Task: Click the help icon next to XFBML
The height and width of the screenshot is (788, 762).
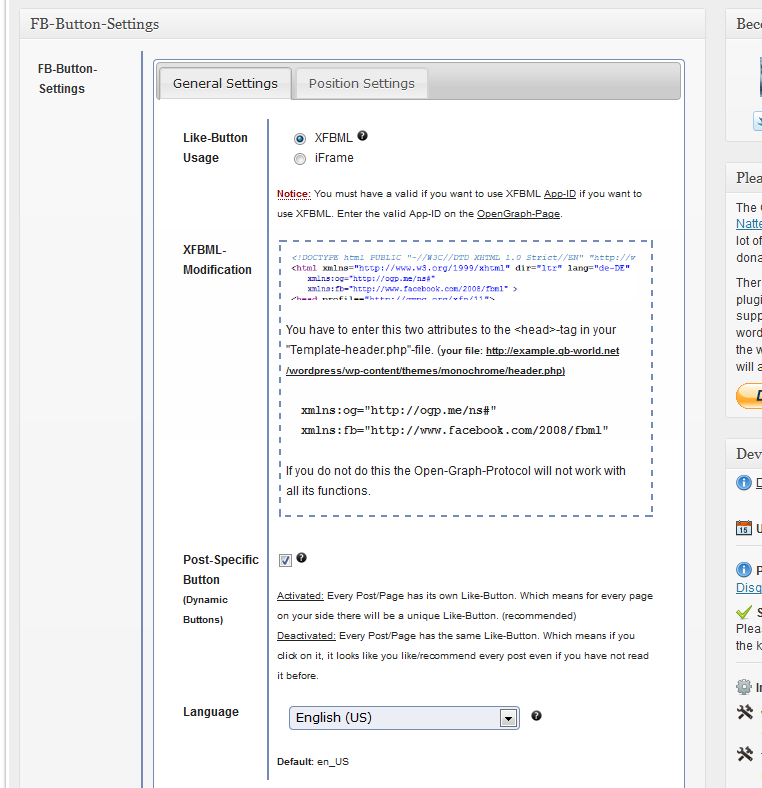Action: (x=362, y=136)
